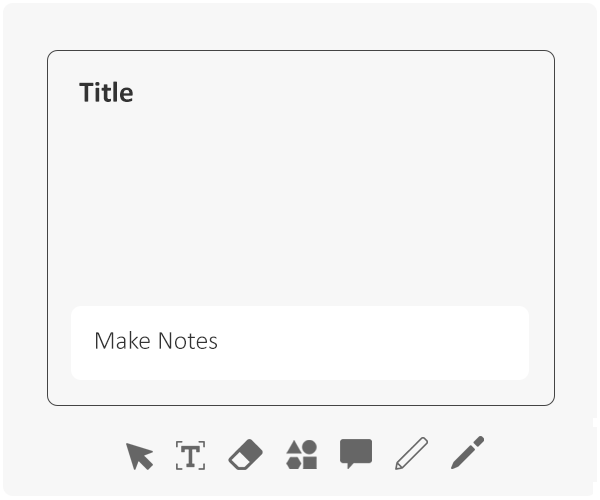The width and height of the screenshot is (600, 500).
Task: Open the shapes tool
Action: pos(302,454)
